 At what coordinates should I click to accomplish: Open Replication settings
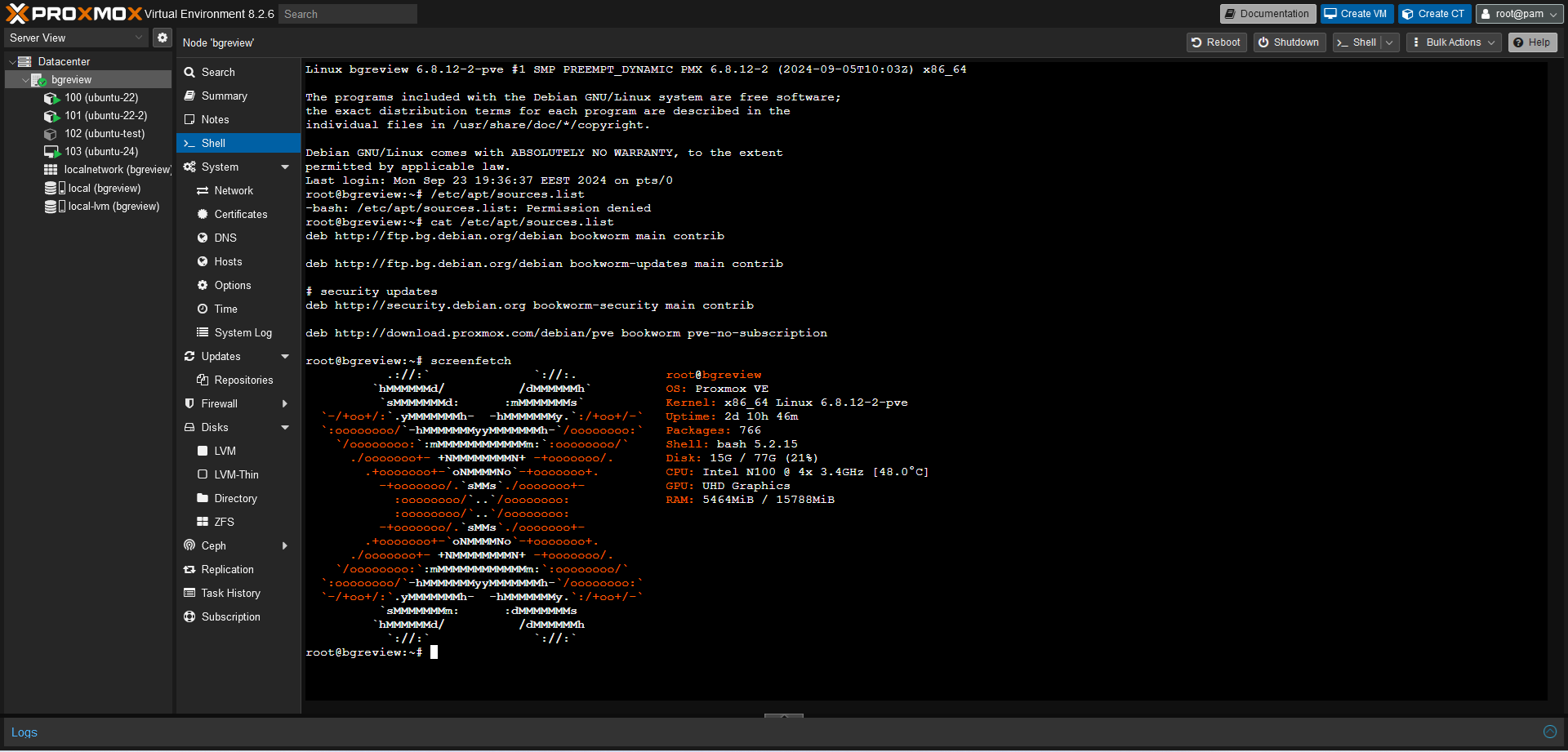[238, 569]
